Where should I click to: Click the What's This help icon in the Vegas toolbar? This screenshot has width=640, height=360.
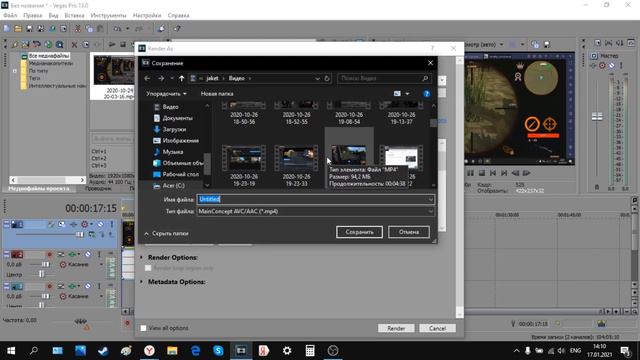coord(177,29)
